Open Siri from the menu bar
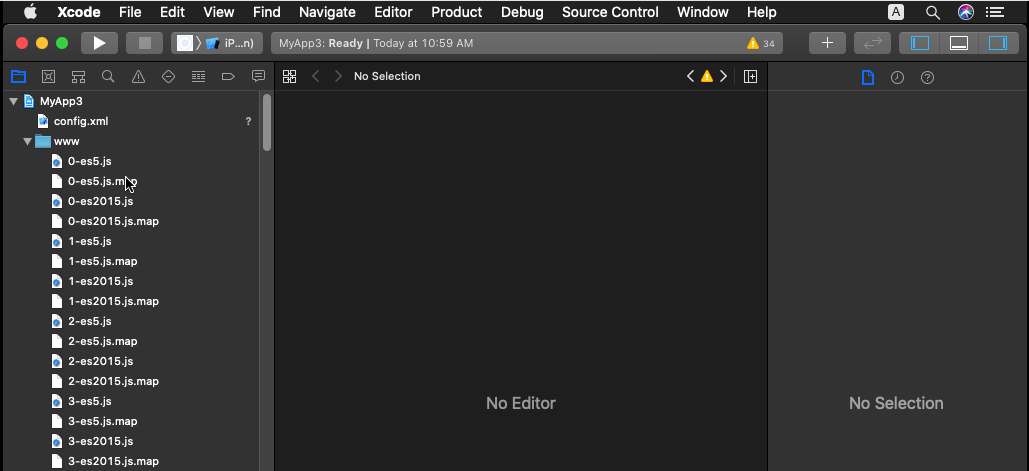 coord(965,12)
